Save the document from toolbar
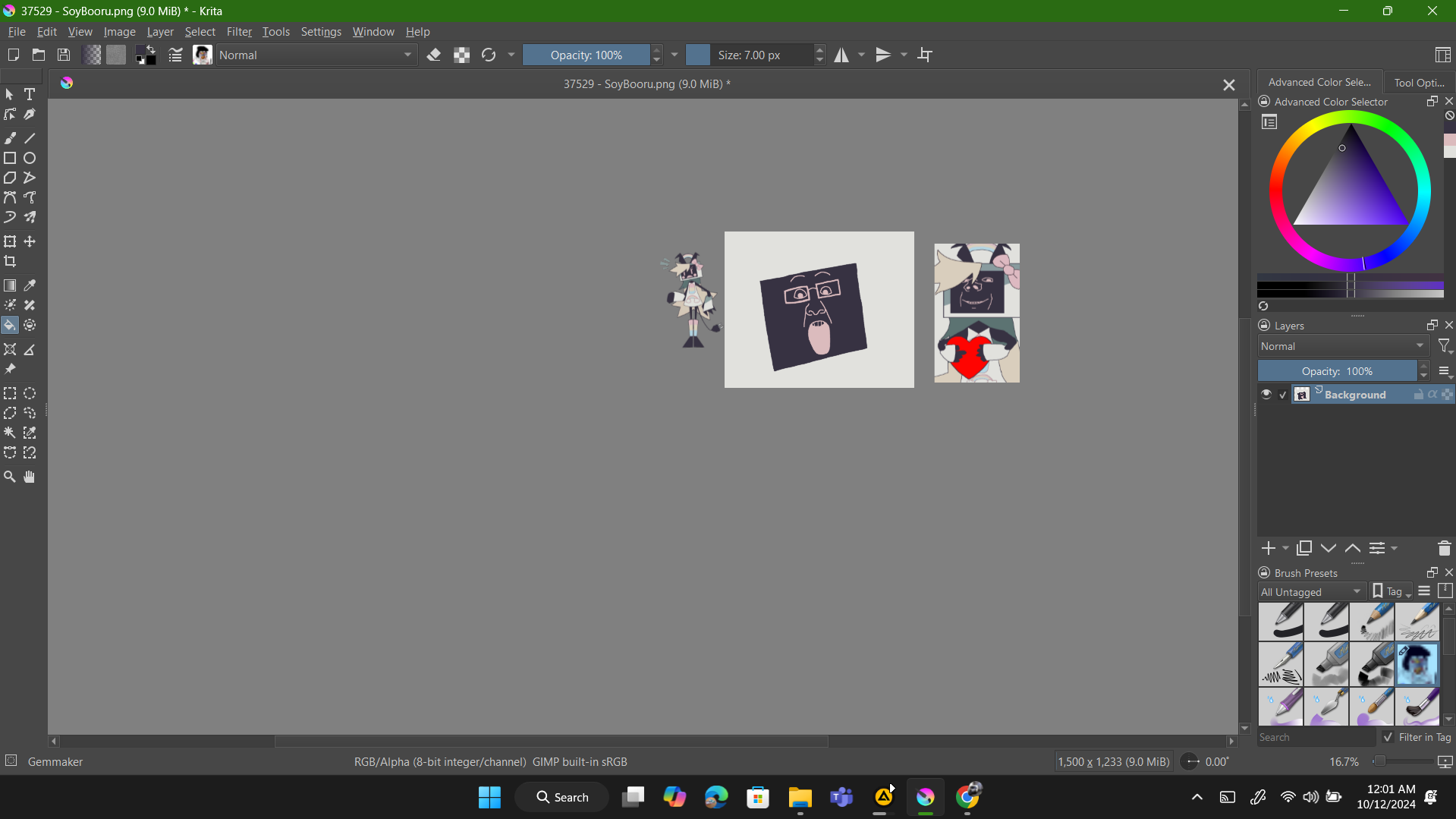1456x819 pixels. (64, 55)
